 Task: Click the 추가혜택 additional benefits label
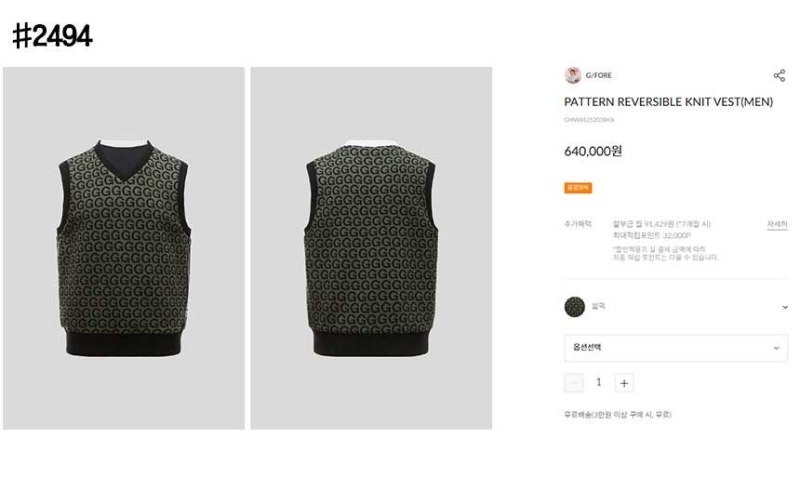(x=578, y=224)
